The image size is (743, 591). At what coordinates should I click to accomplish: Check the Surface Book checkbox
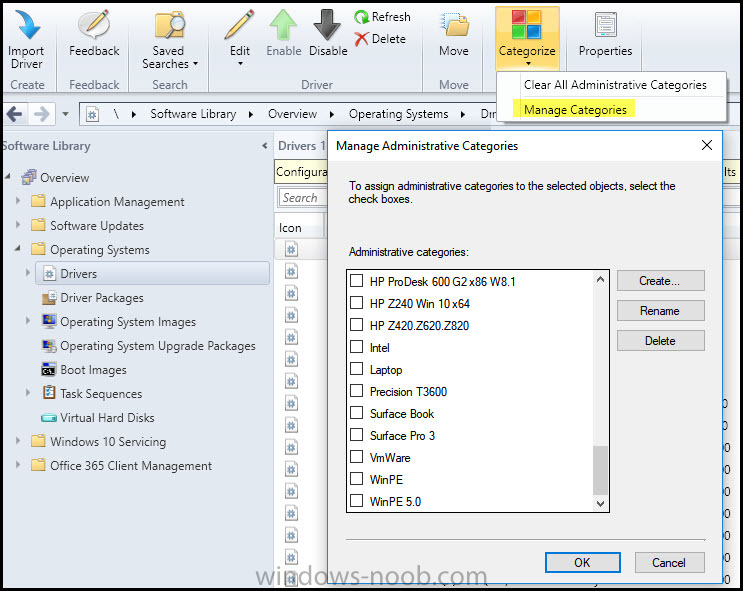tap(356, 413)
